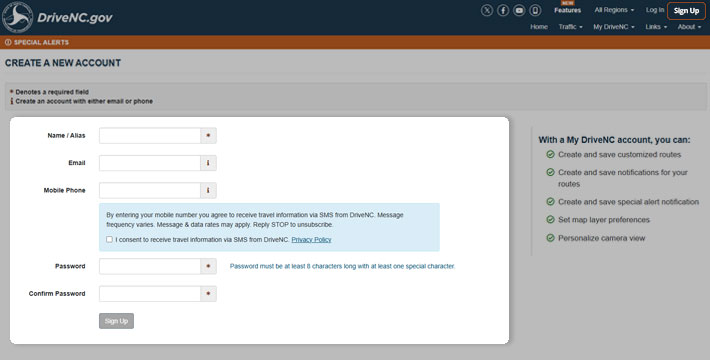Go to the Home menu item

pyautogui.click(x=539, y=27)
